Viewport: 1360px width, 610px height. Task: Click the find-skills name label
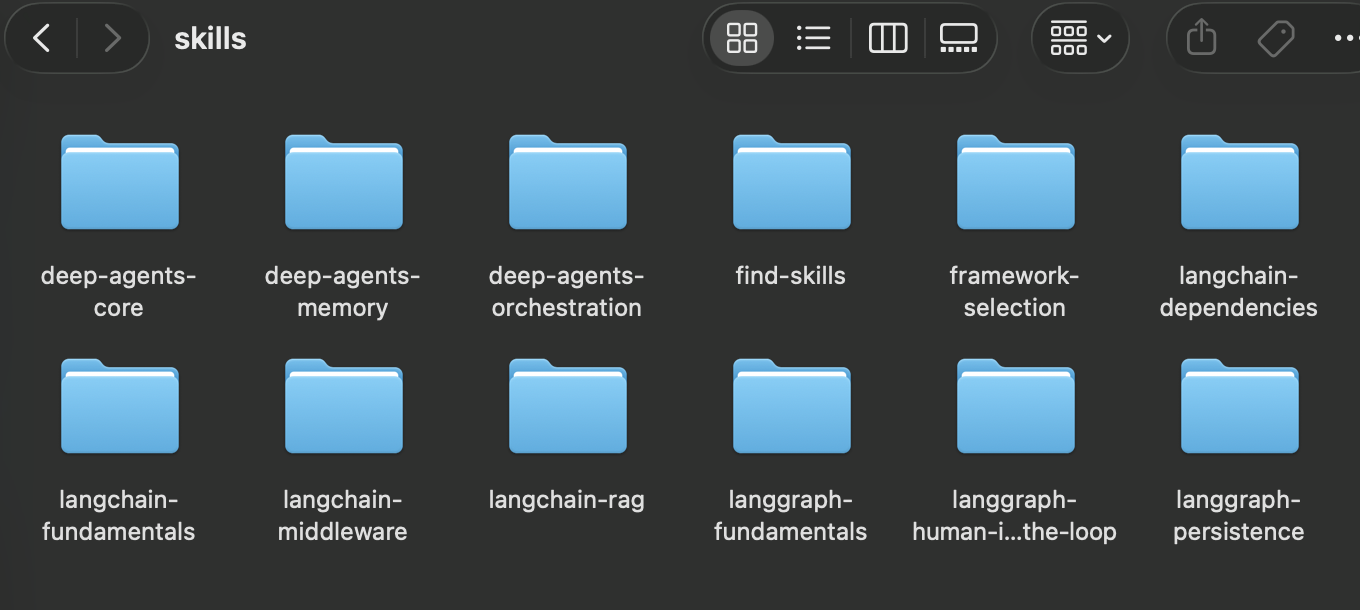coord(791,276)
